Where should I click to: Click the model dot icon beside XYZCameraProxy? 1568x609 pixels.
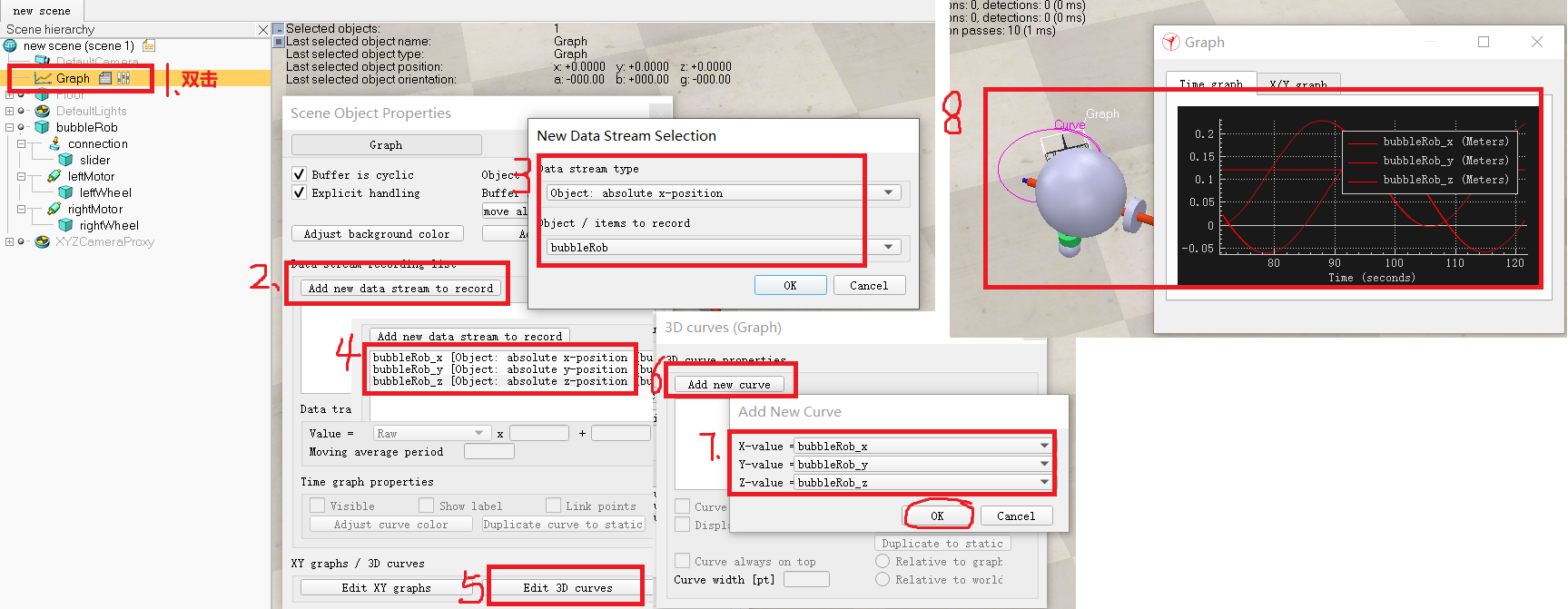[21, 241]
